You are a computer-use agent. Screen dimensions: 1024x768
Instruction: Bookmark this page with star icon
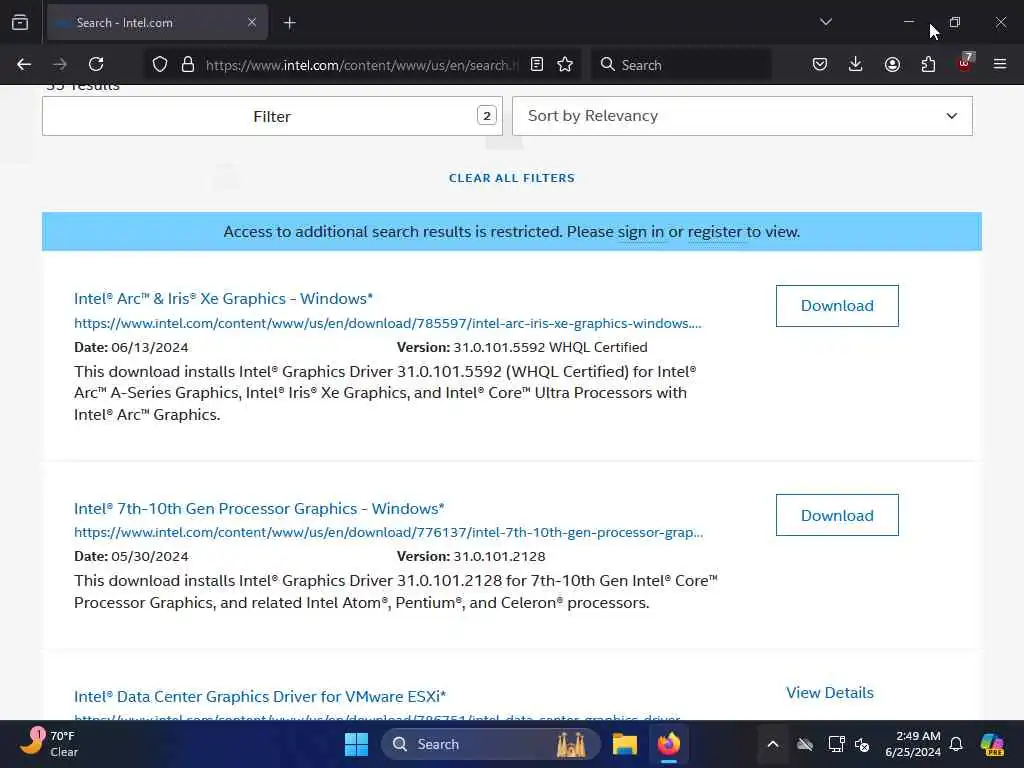[x=566, y=64]
